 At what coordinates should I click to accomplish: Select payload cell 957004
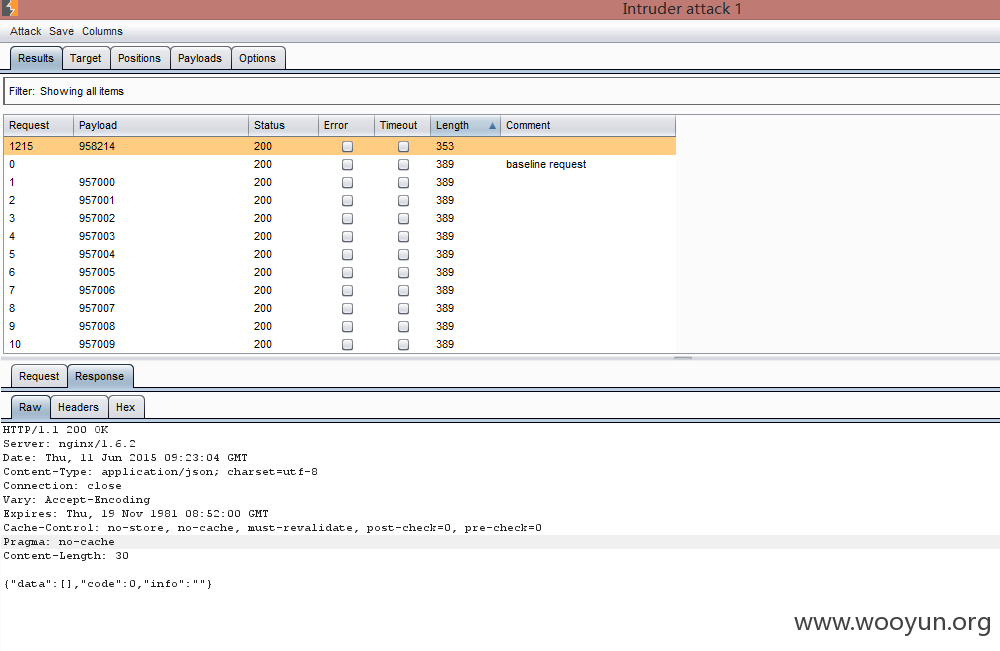coord(97,254)
